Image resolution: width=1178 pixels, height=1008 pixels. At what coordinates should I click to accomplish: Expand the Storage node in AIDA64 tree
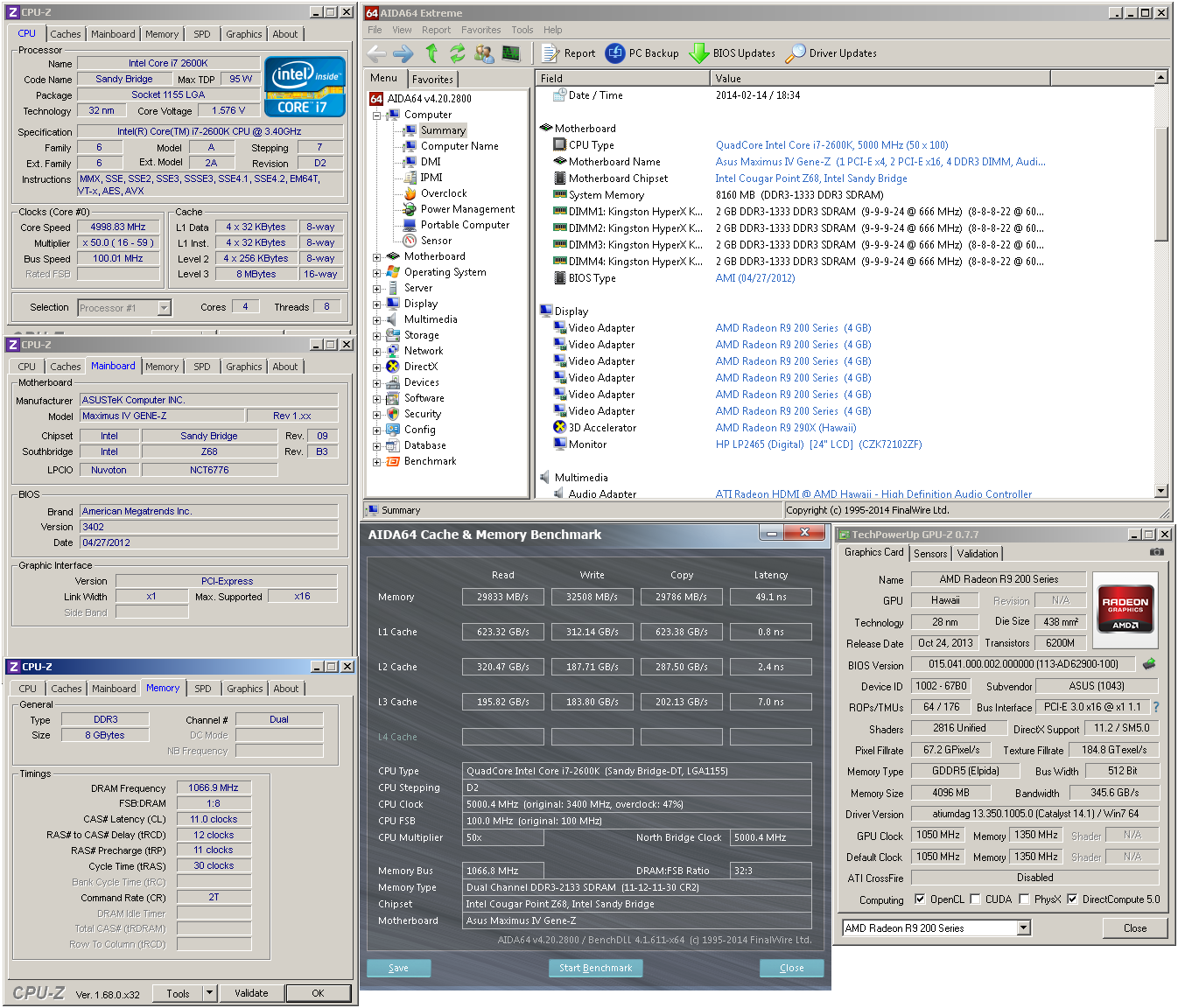coord(376,336)
